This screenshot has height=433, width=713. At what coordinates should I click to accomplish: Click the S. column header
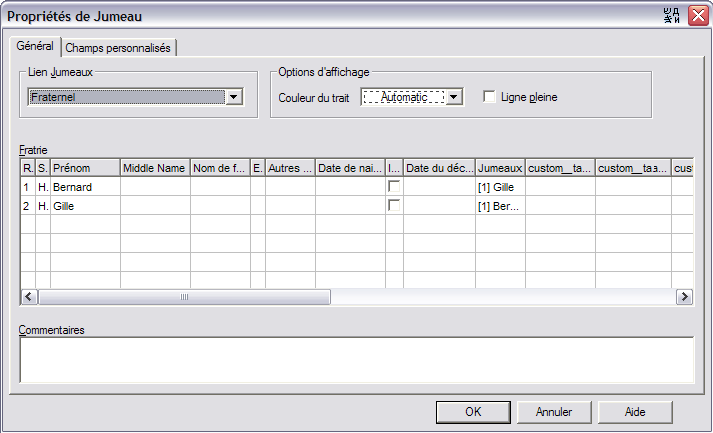[43, 168]
